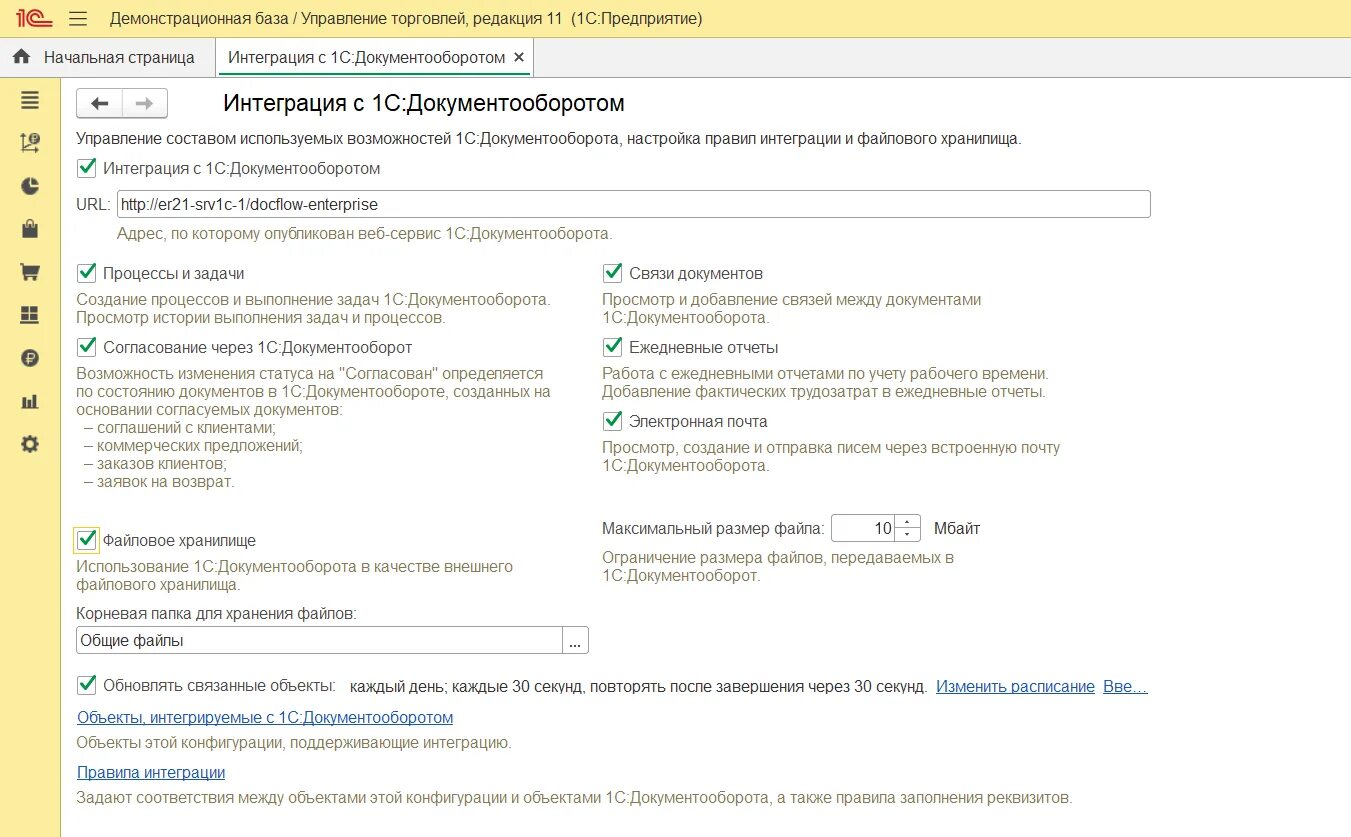1351x837 pixels.
Task: Decrease maximum file size with down arrow
Action: coord(907,535)
